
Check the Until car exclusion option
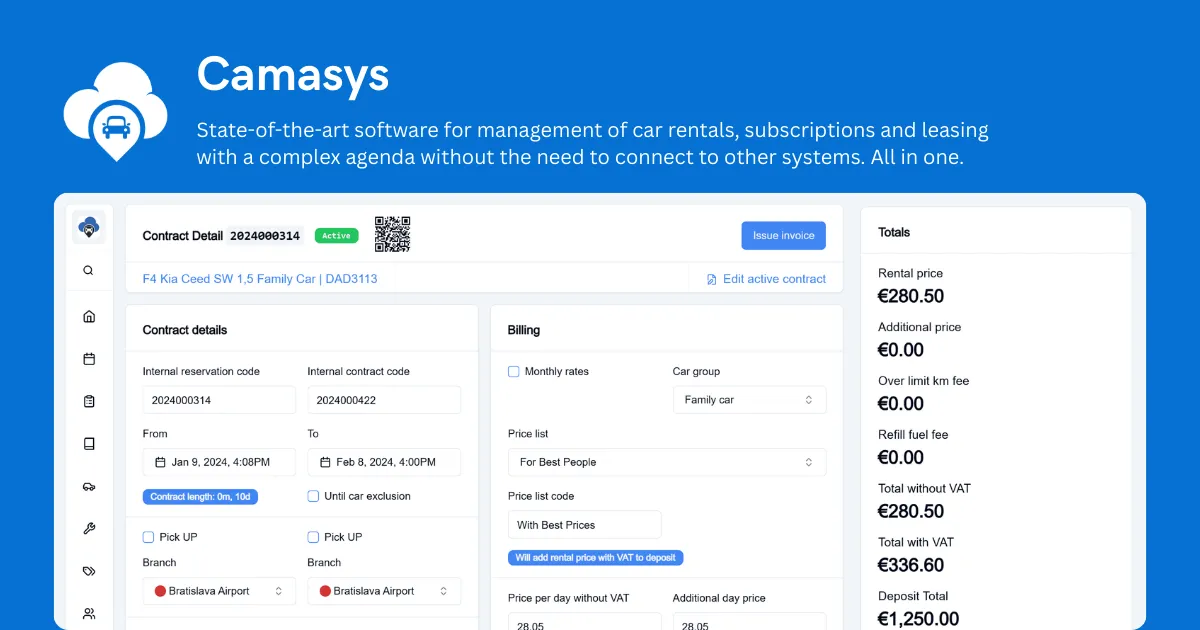click(x=315, y=496)
